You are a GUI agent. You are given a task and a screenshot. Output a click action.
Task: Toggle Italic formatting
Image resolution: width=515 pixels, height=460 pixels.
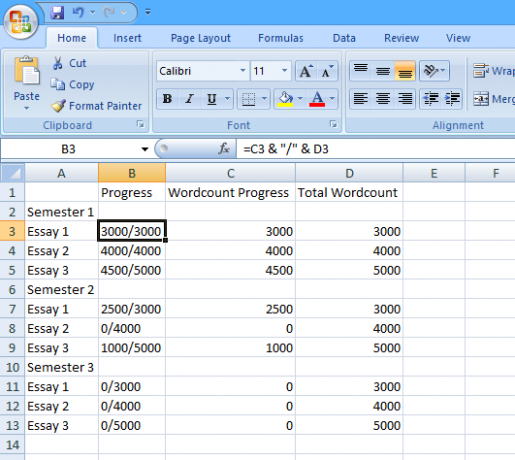tap(189, 99)
